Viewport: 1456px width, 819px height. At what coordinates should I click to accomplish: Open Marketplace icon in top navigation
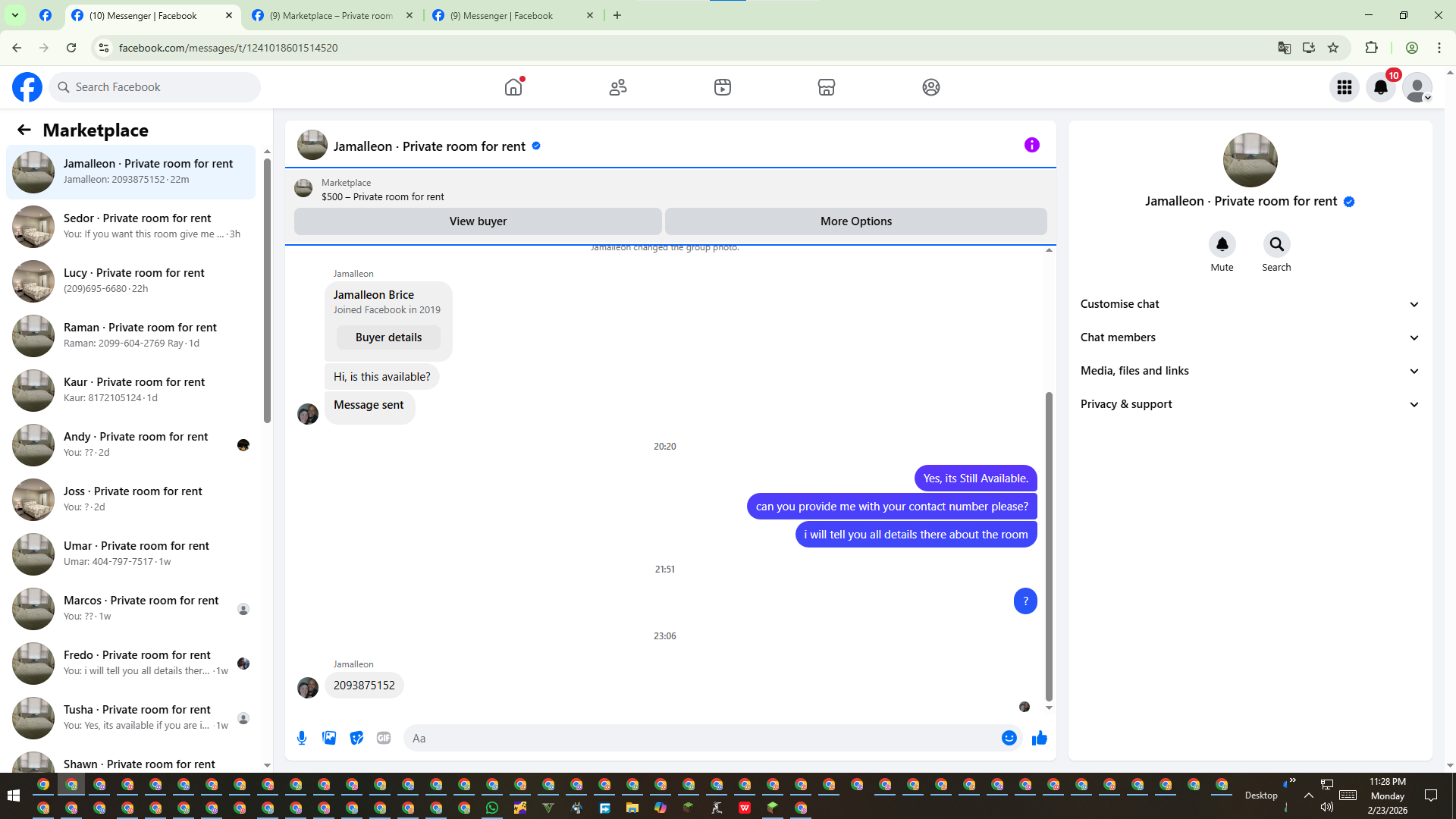tap(827, 87)
